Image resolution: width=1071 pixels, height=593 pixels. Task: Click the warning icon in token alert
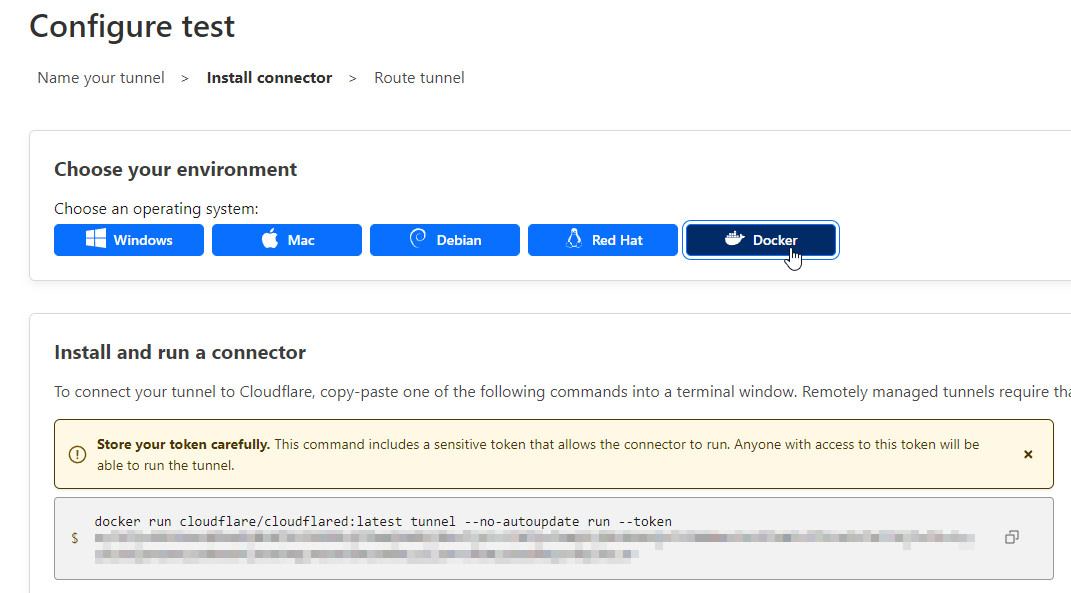click(x=77, y=455)
